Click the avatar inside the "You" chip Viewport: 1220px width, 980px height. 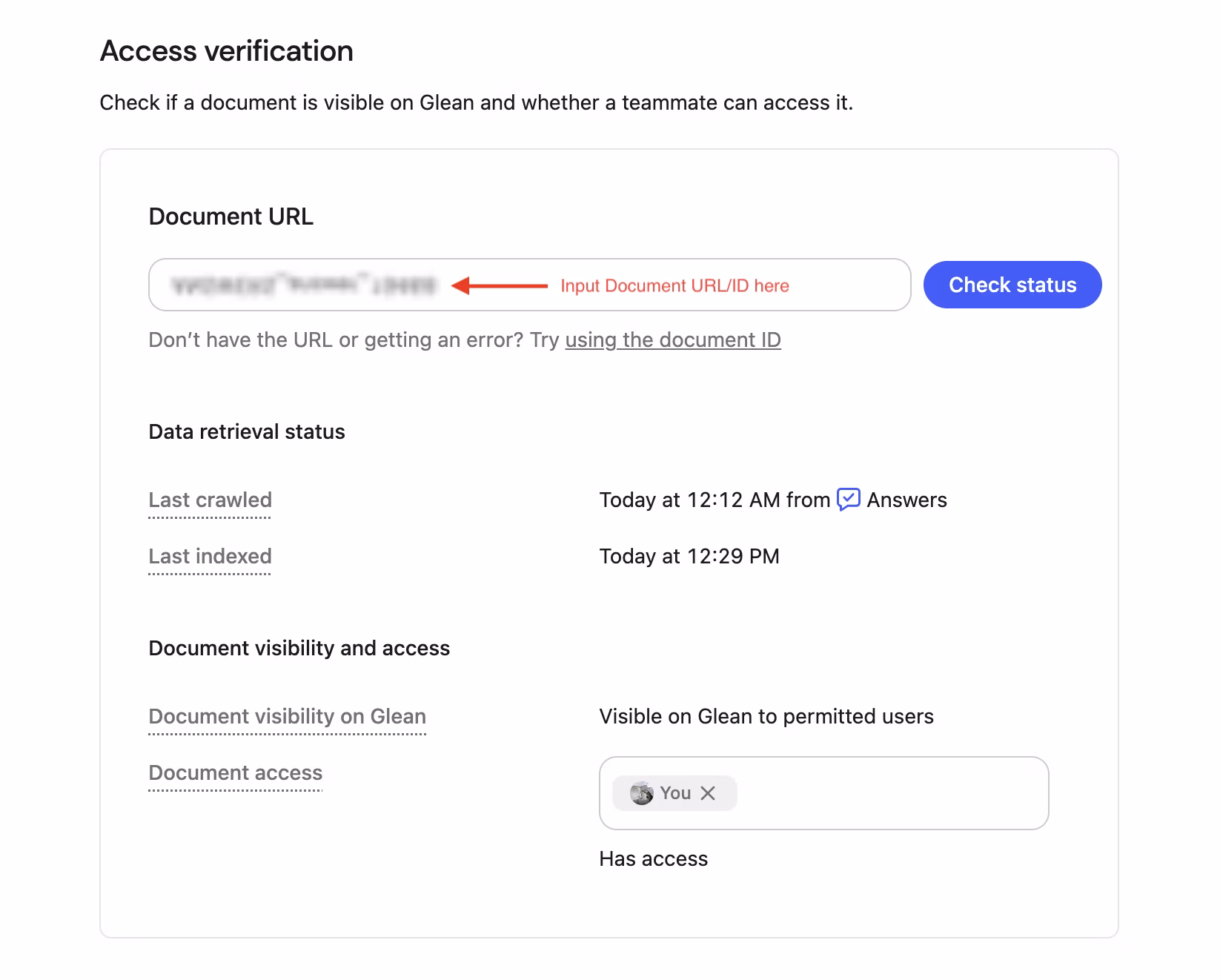(x=642, y=793)
